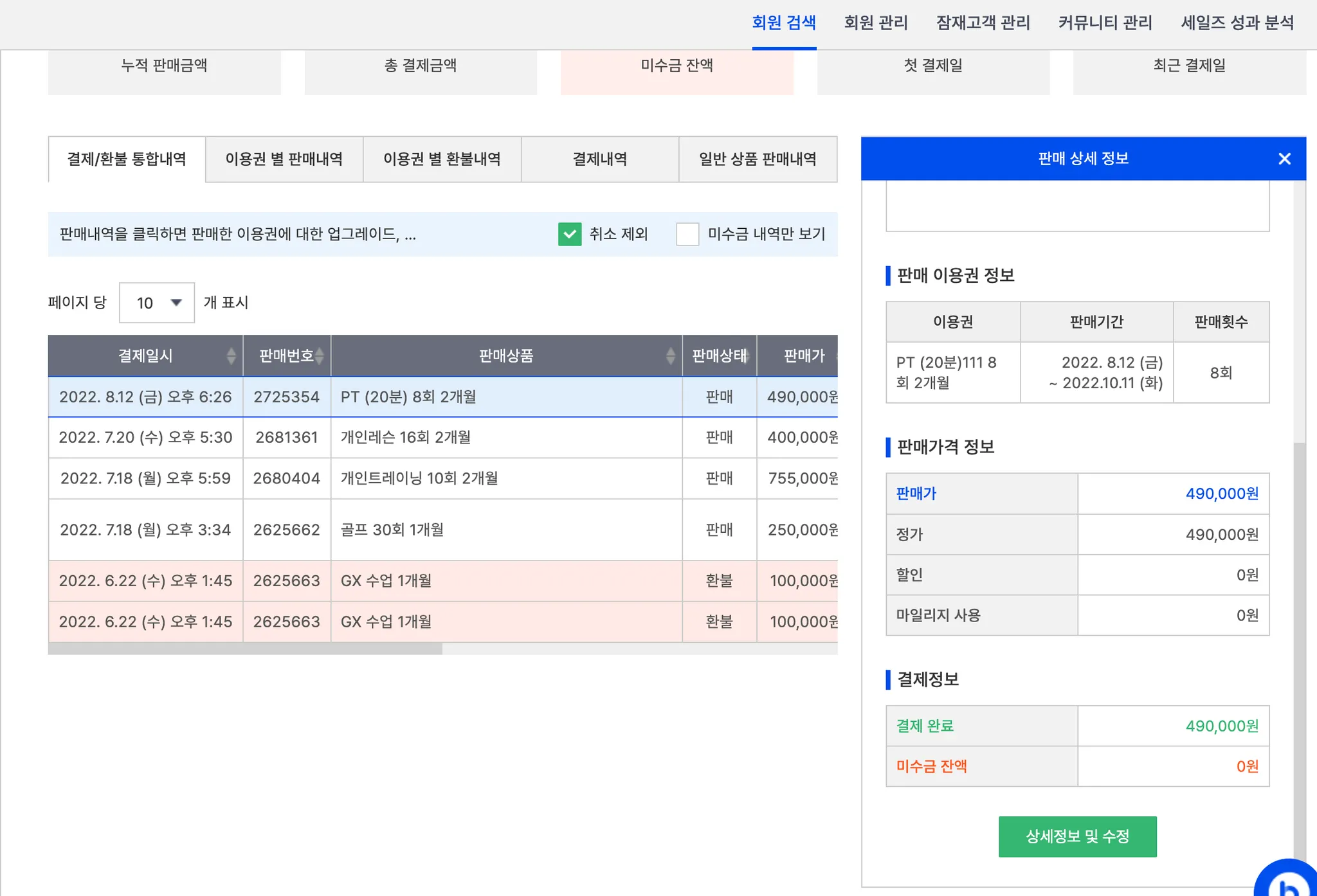Image resolution: width=1317 pixels, height=896 pixels.
Task: Open 세일즈 성과 분석 menu
Action: point(1237,23)
